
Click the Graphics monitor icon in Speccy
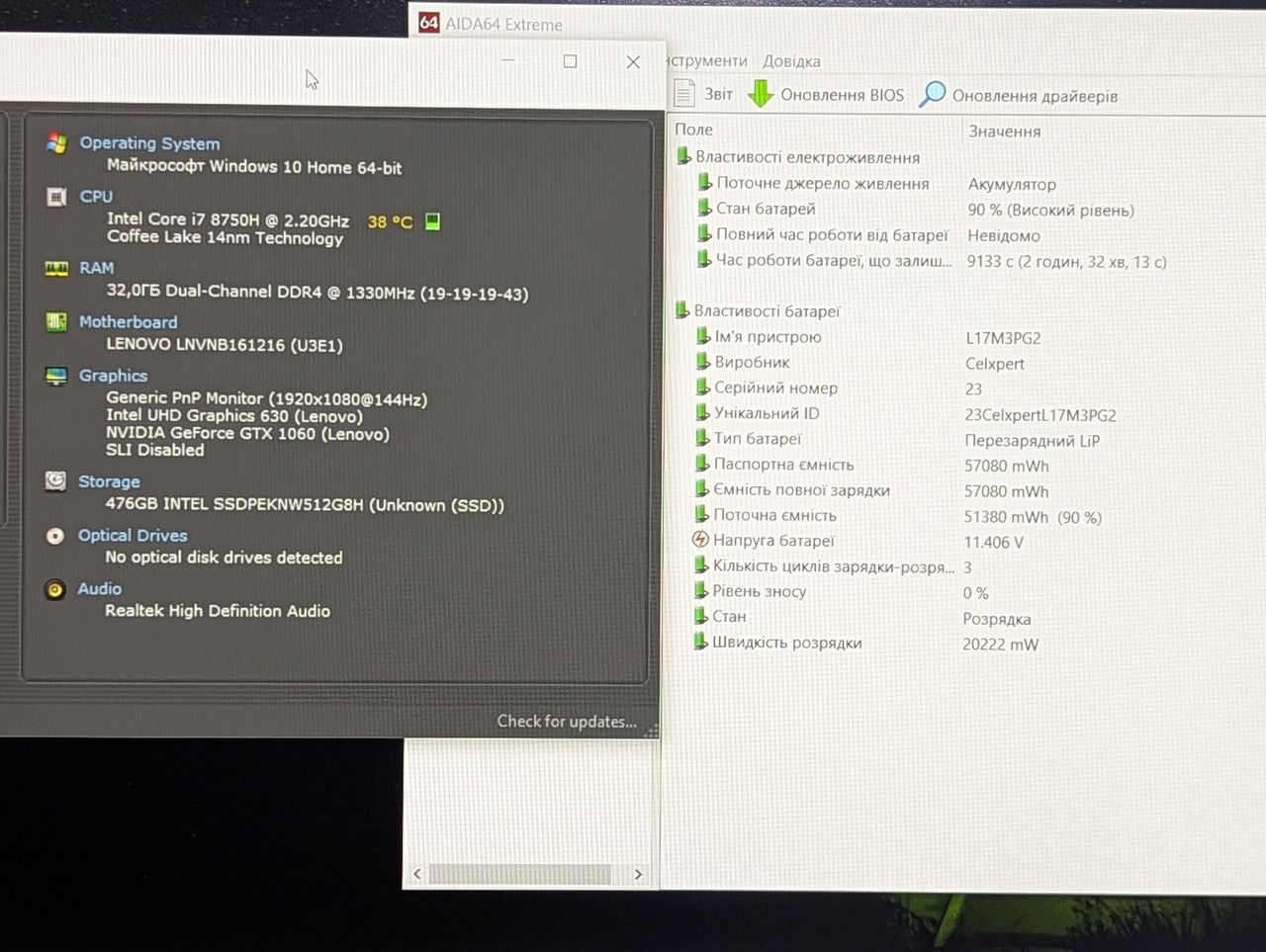click(x=56, y=376)
